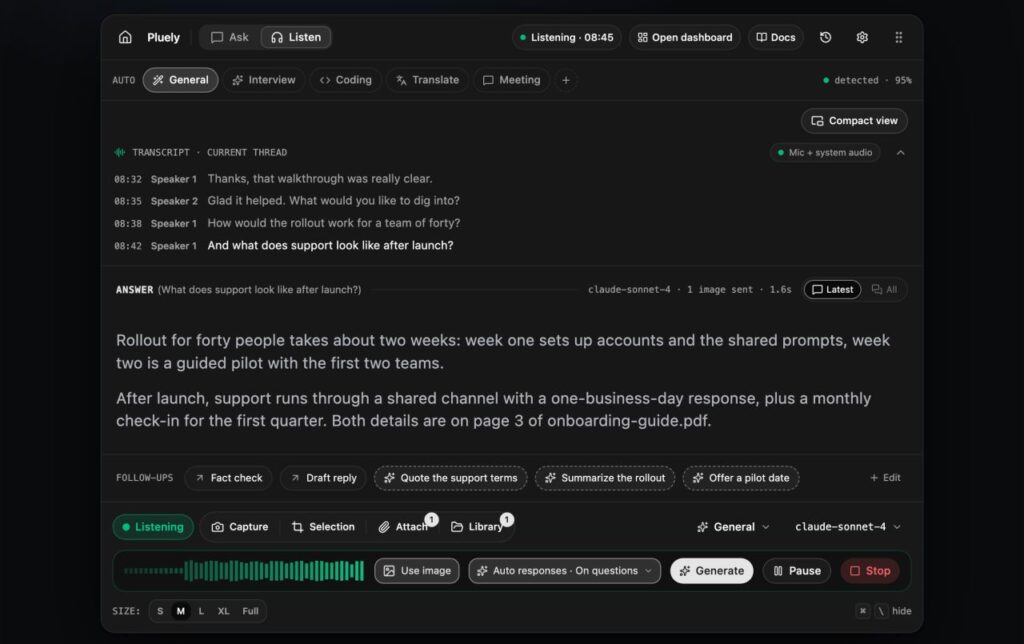This screenshot has width=1024, height=644.
Task: Set window size to S
Action: coord(160,611)
